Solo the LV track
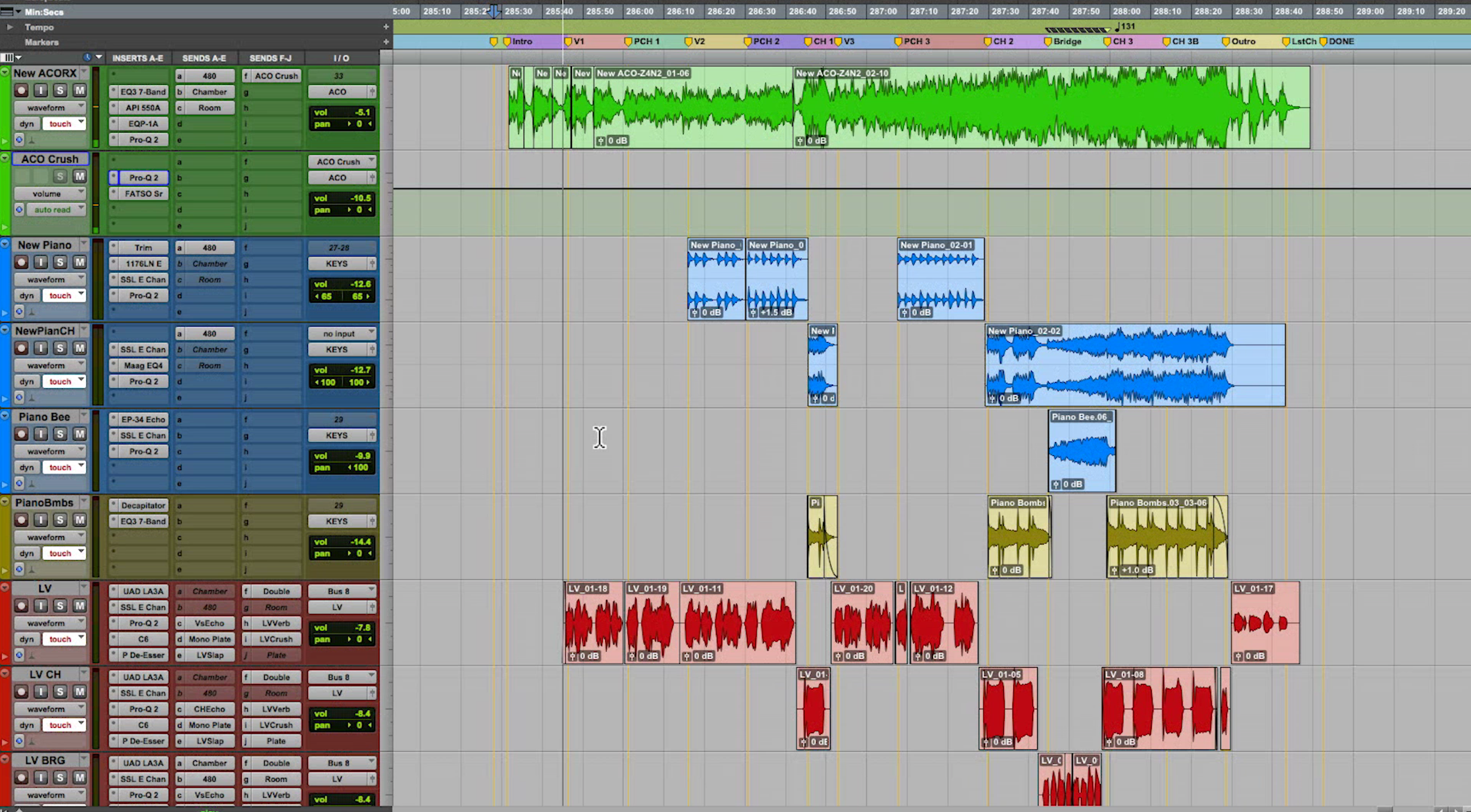This screenshot has width=1471, height=812. [x=60, y=606]
